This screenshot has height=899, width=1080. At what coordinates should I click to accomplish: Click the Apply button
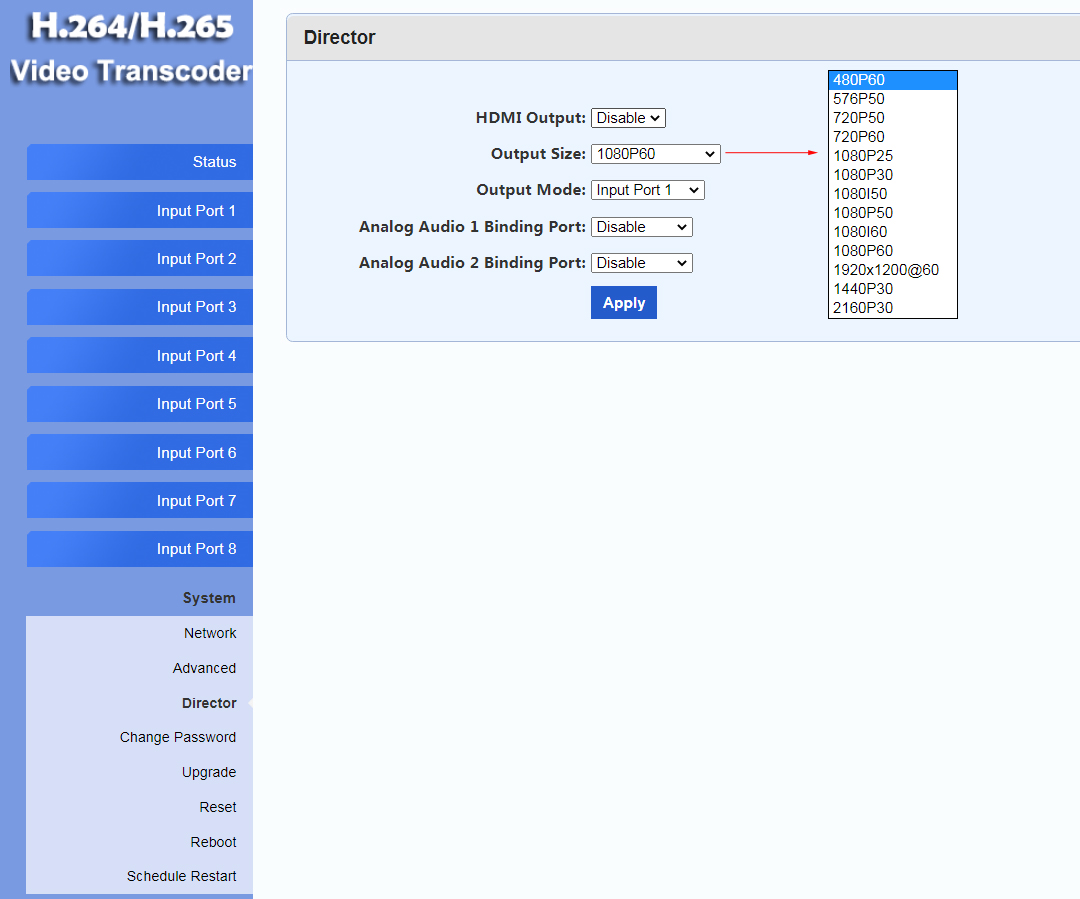pos(623,302)
